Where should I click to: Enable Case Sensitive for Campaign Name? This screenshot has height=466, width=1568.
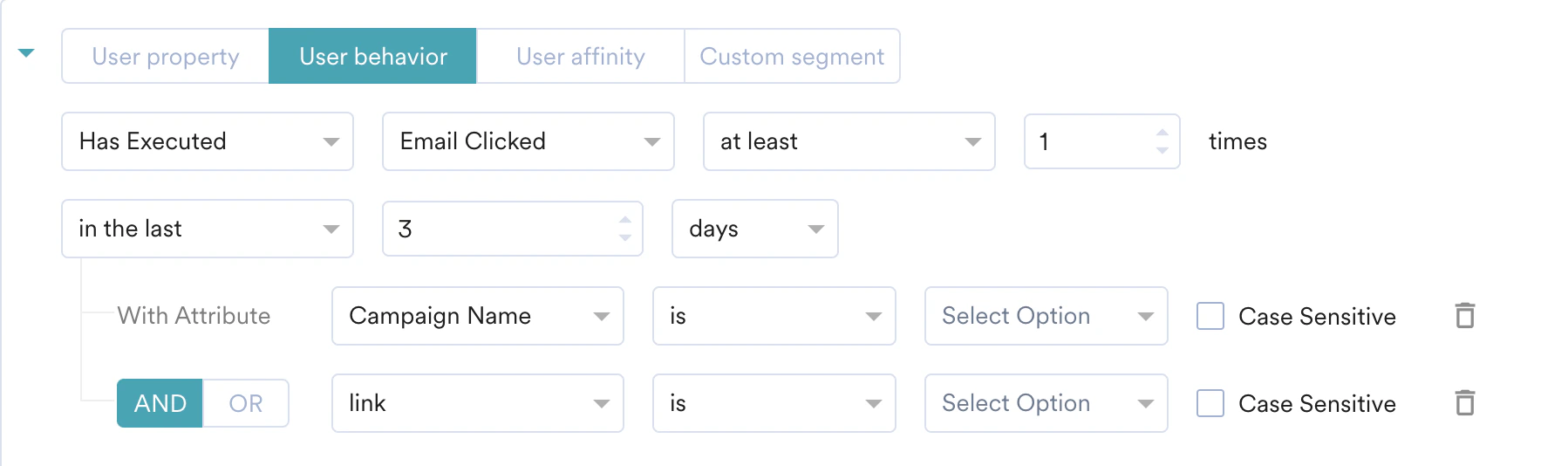click(1210, 316)
